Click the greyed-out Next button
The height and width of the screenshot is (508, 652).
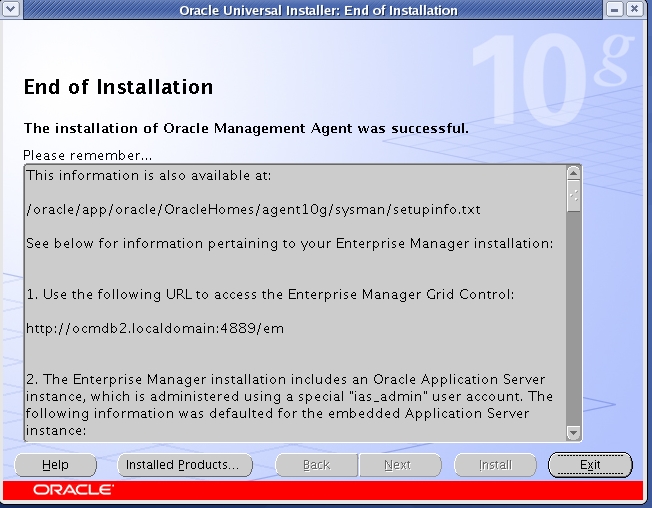(398, 465)
